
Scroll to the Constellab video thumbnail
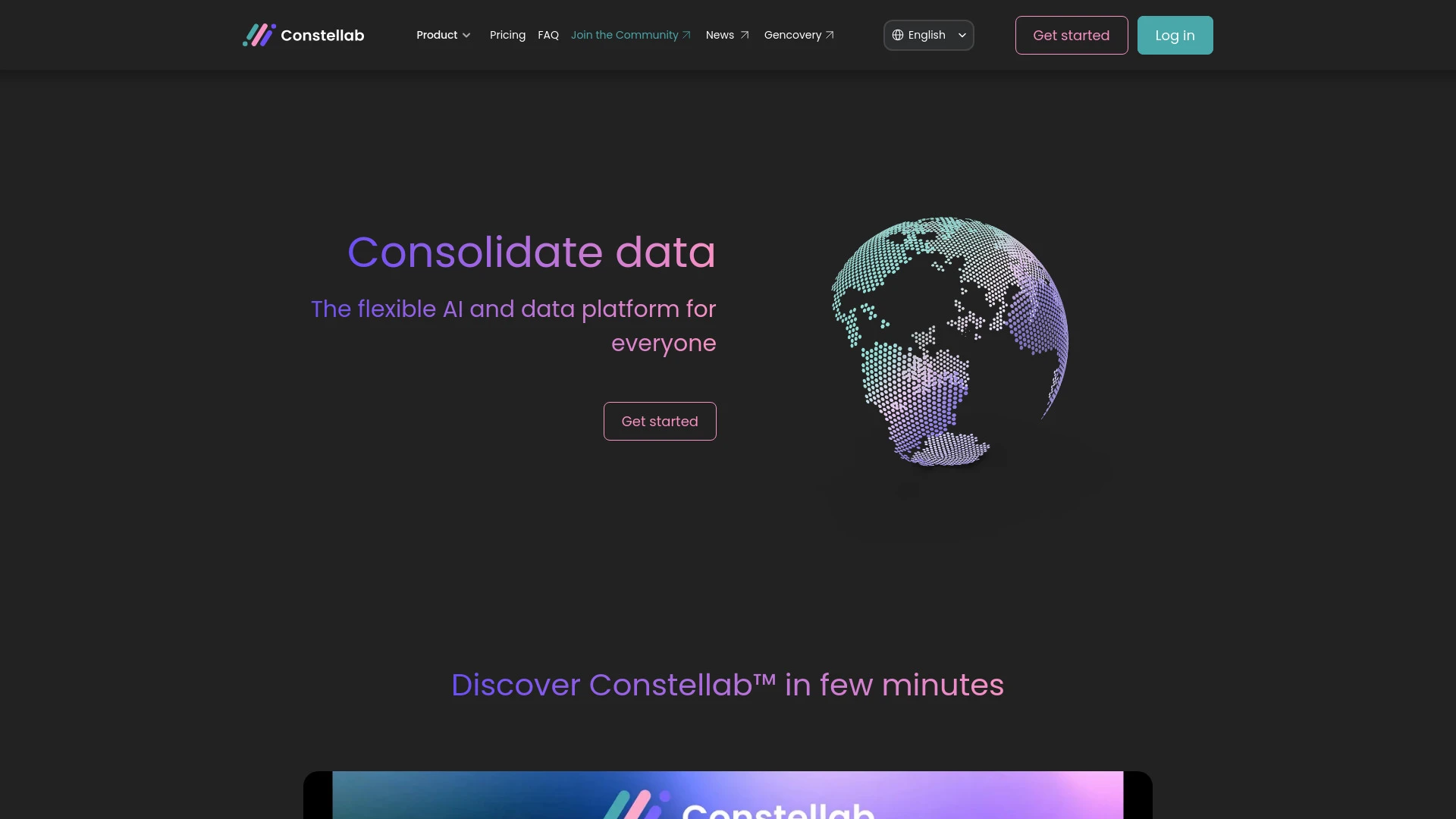tap(727, 795)
